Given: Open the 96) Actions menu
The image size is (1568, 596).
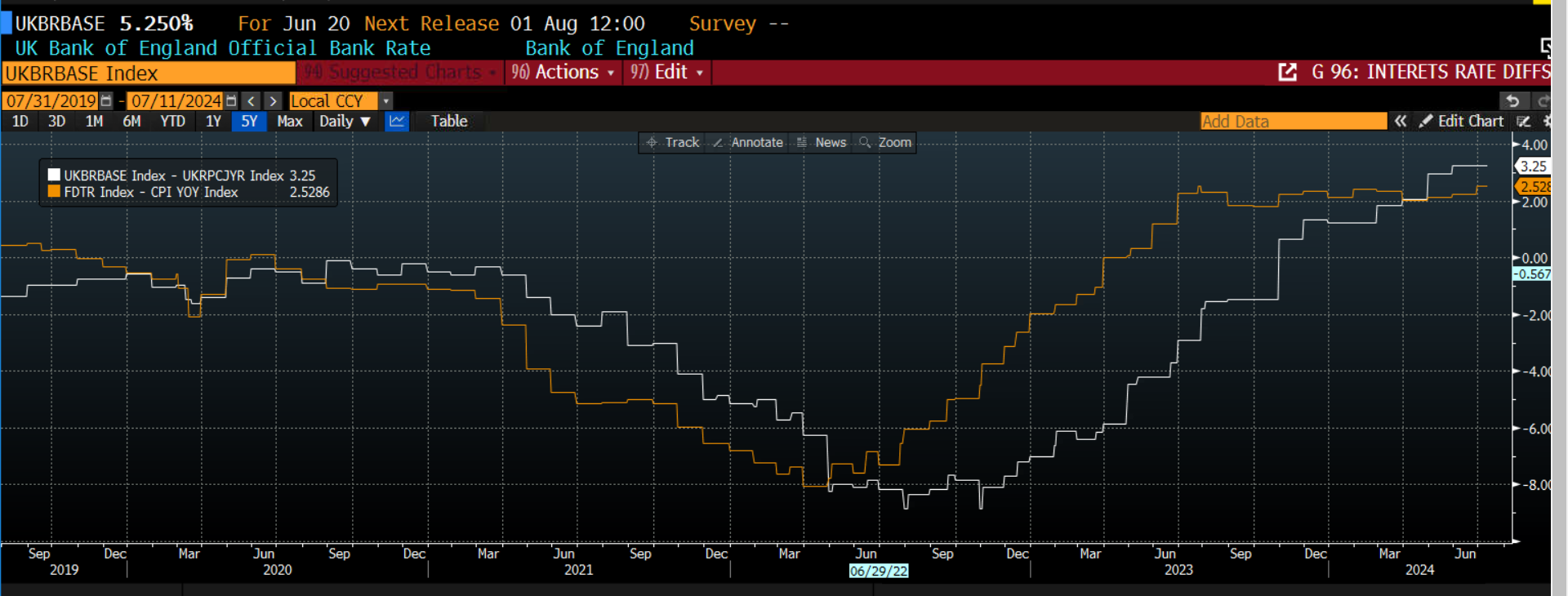Looking at the screenshot, I should click(x=563, y=73).
